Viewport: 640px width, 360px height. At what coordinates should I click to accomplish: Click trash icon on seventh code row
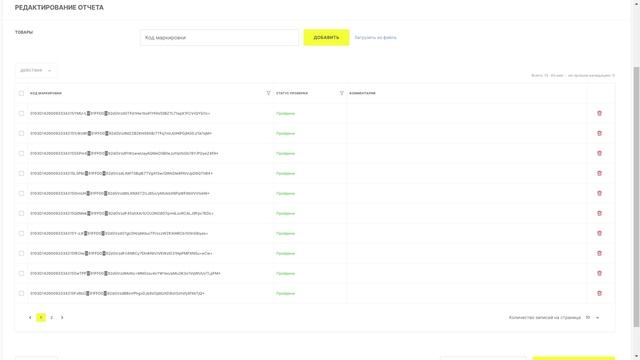[599, 233]
